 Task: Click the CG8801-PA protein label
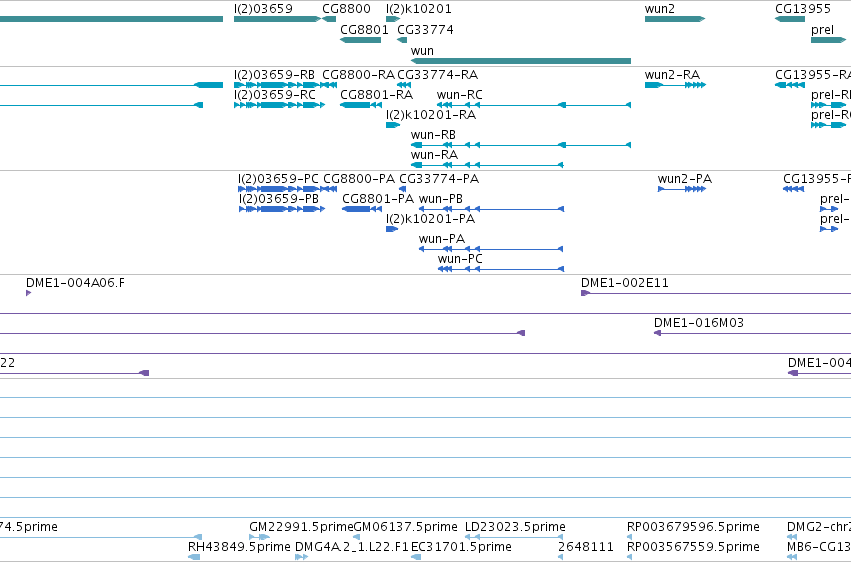click(x=378, y=199)
